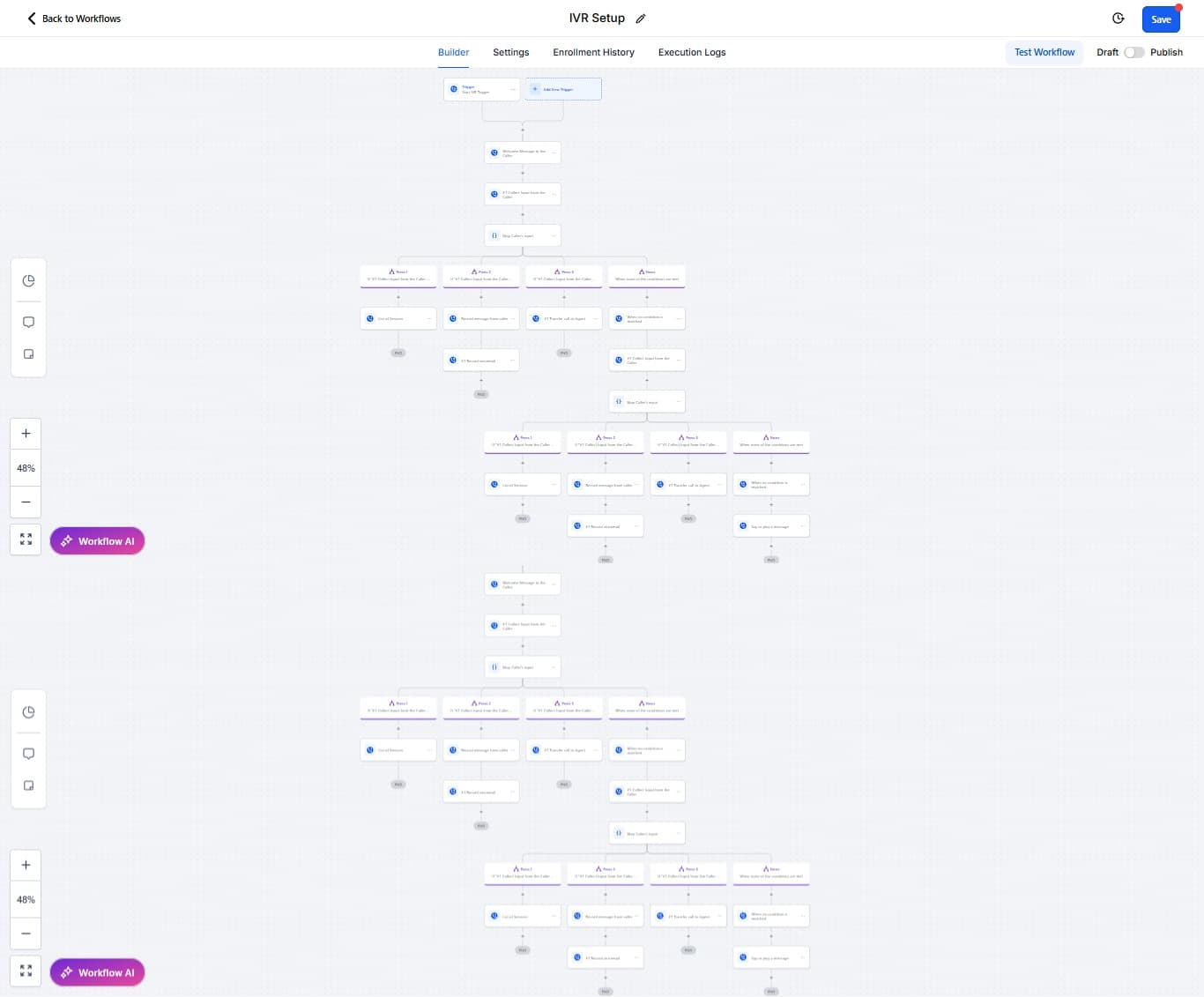Switch to the Builder tab
The width and height of the screenshot is (1204, 997).
[453, 52]
